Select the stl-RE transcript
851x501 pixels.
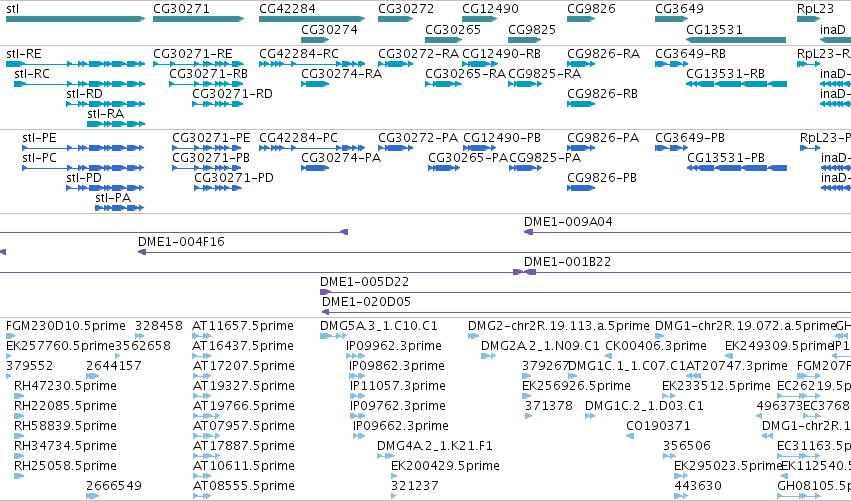[75, 64]
